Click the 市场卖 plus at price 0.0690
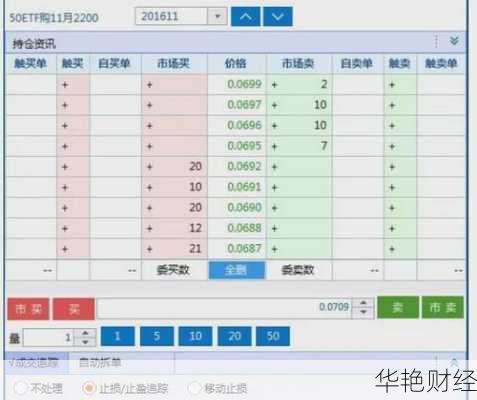 (274, 208)
